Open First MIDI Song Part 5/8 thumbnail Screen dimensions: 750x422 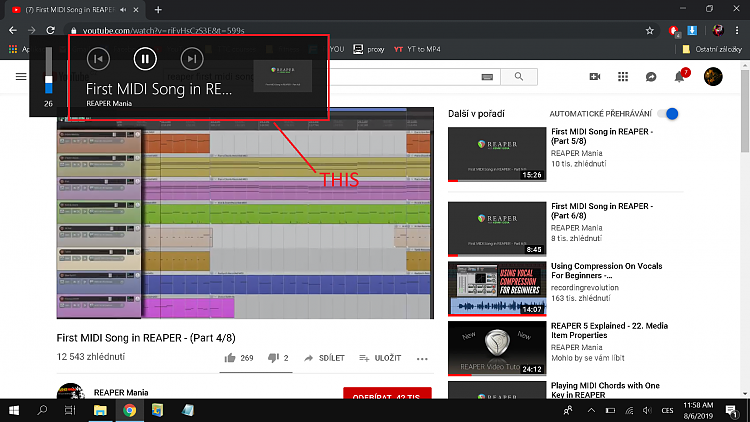tap(497, 154)
